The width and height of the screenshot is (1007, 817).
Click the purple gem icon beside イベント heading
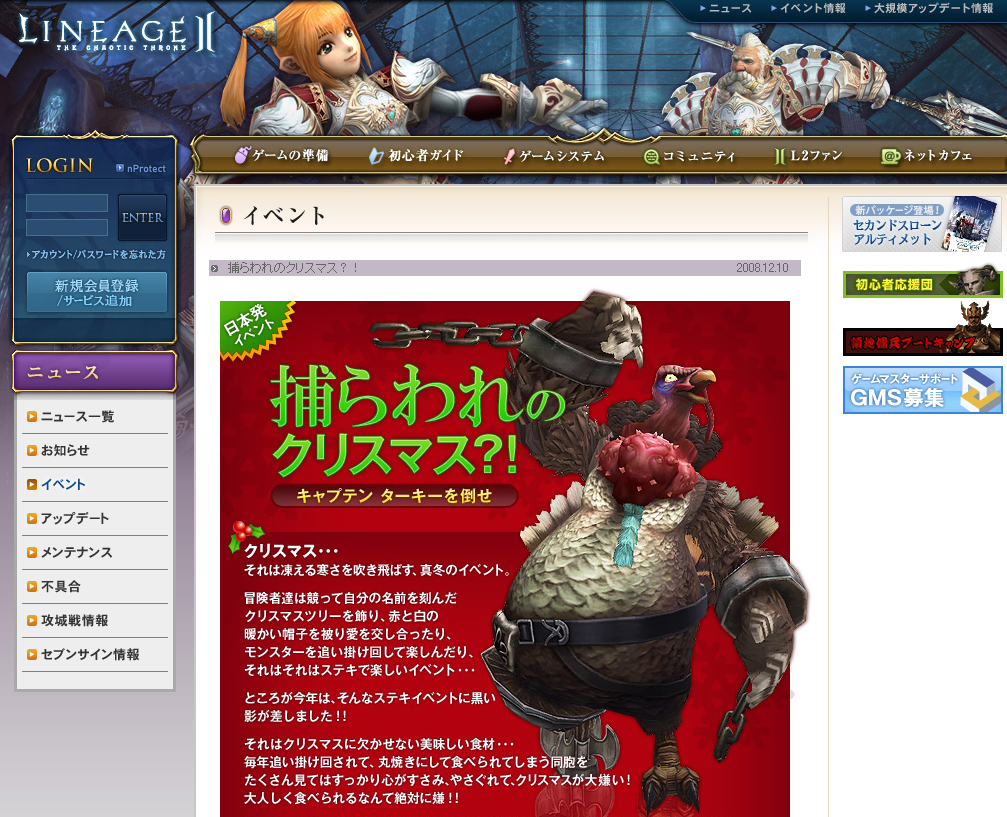[x=225, y=215]
